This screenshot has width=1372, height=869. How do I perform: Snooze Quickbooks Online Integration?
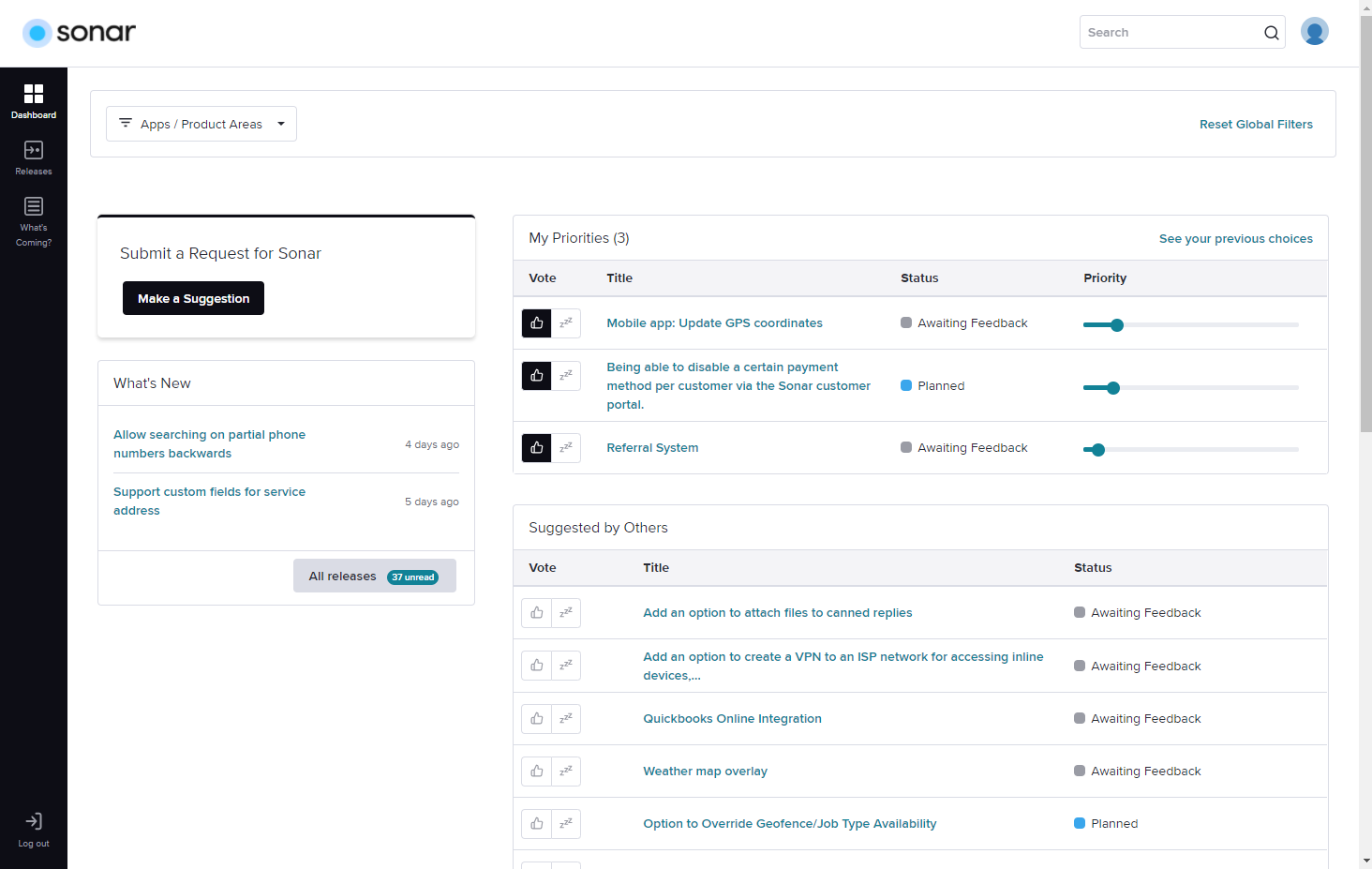(x=566, y=719)
